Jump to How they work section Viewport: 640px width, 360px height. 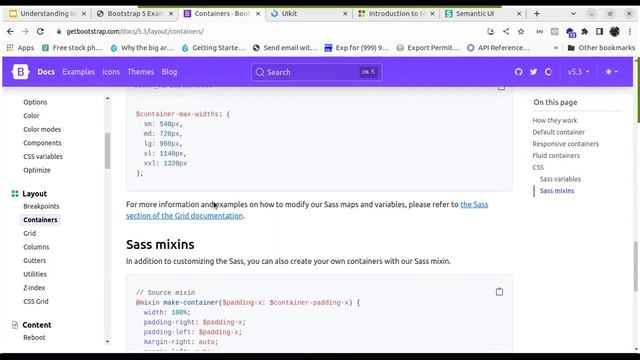point(555,120)
